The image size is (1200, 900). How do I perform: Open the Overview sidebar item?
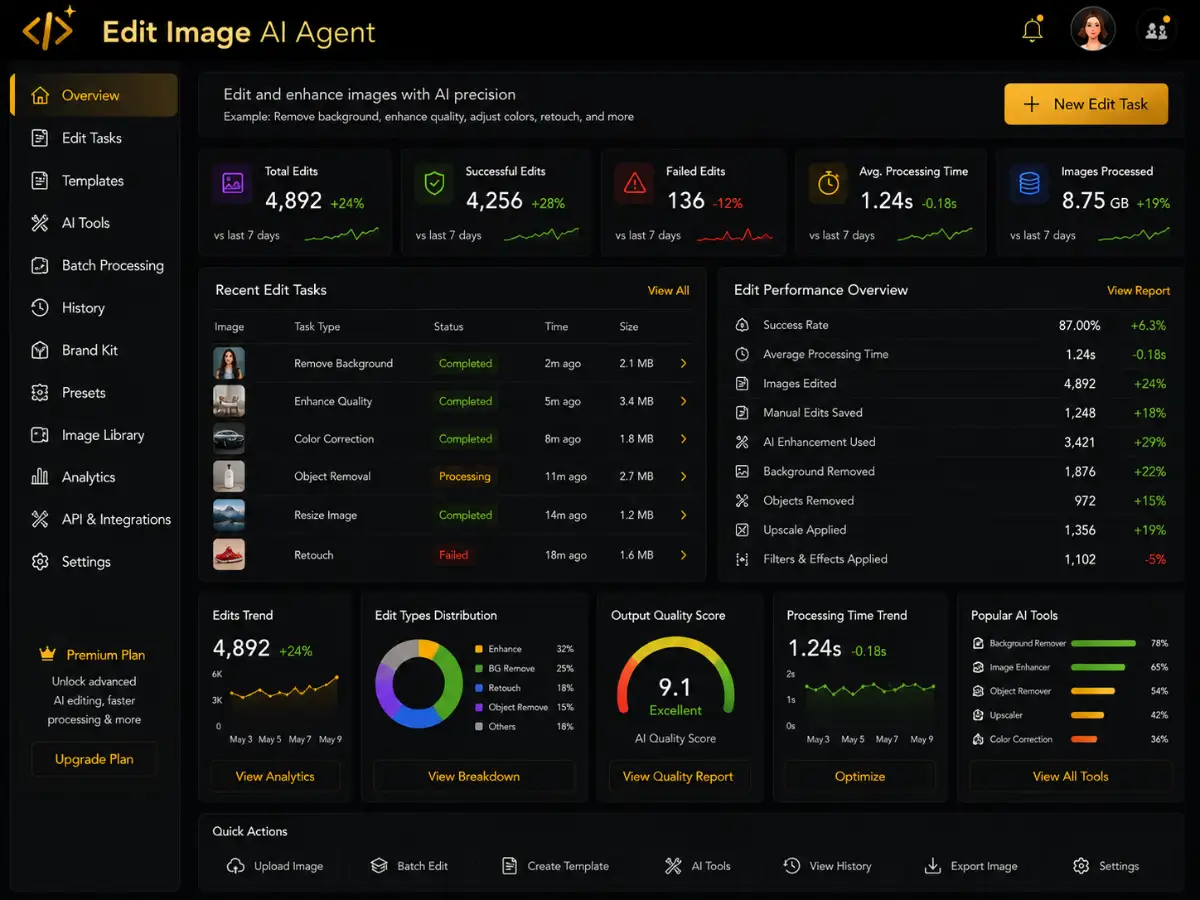[x=94, y=96]
